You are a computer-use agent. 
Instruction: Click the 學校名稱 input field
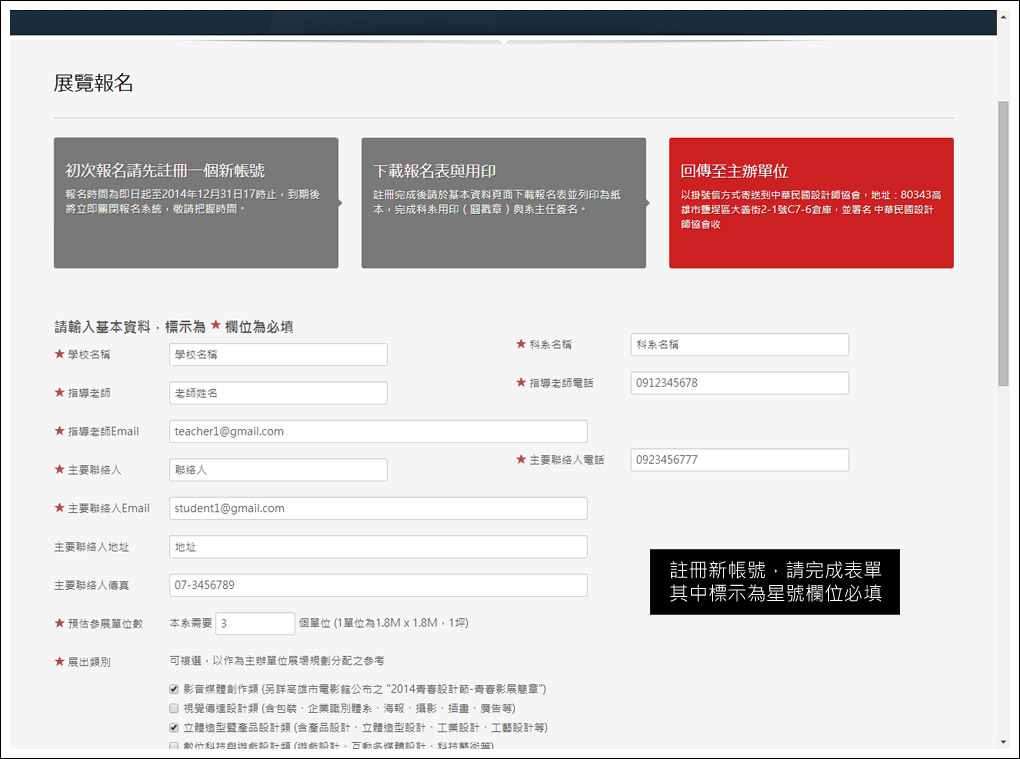click(x=278, y=354)
